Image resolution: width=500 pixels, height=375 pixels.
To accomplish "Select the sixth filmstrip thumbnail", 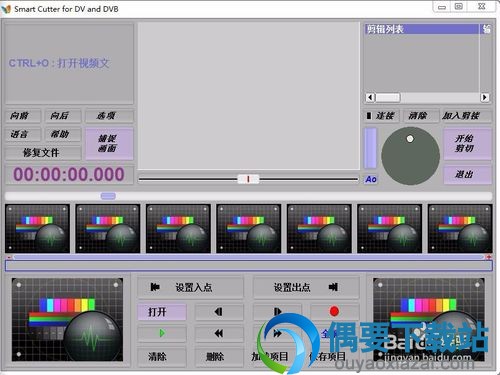I will pyautogui.click(x=389, y=229).
